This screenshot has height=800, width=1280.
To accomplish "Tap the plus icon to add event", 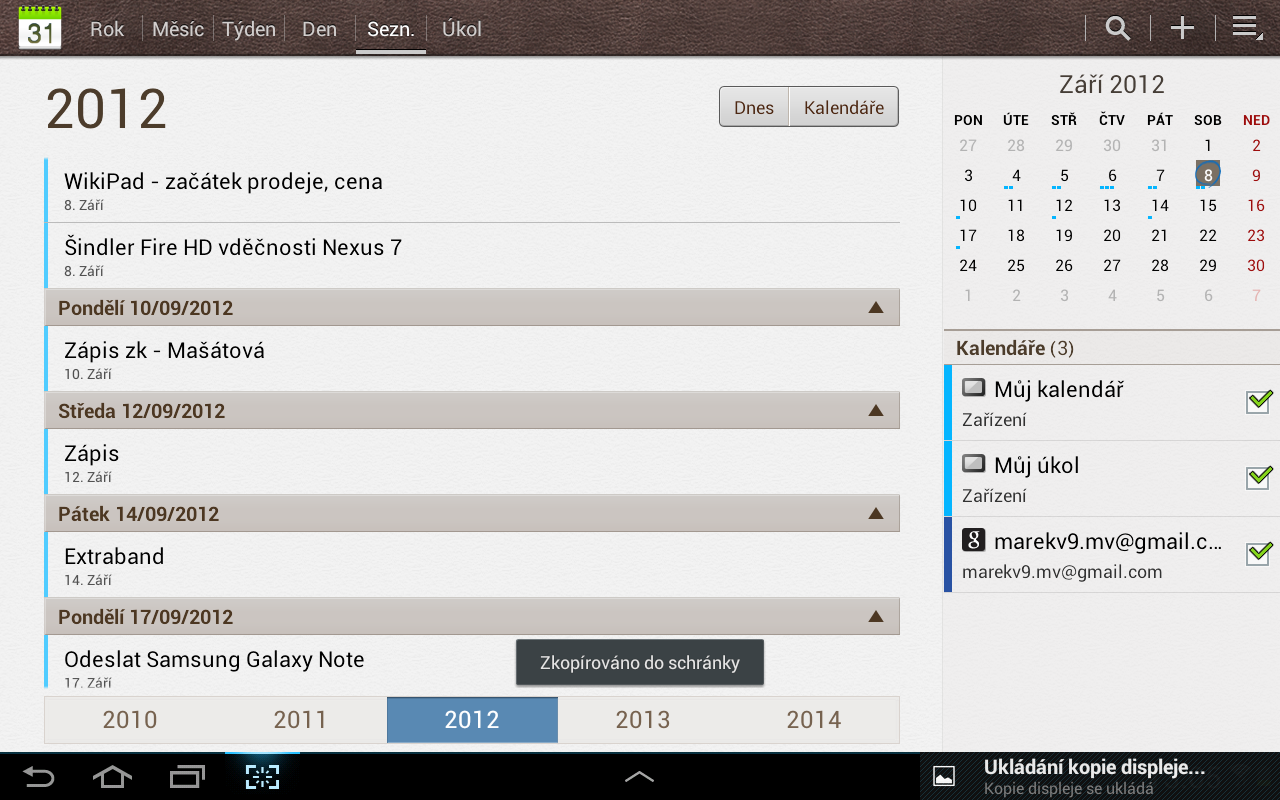I will click(x=1182, y=28).
